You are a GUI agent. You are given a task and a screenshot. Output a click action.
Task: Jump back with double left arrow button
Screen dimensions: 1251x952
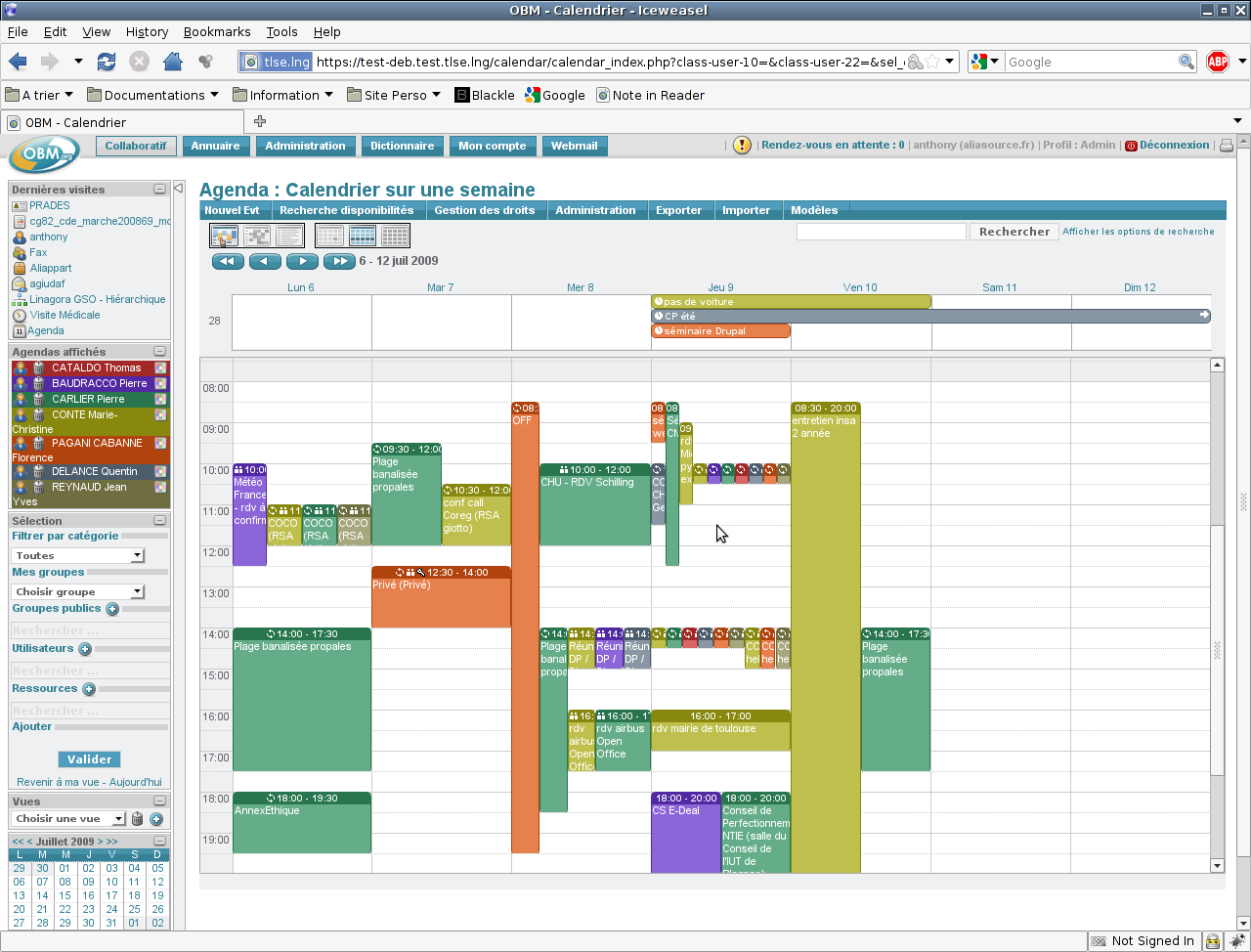point(228,261)
